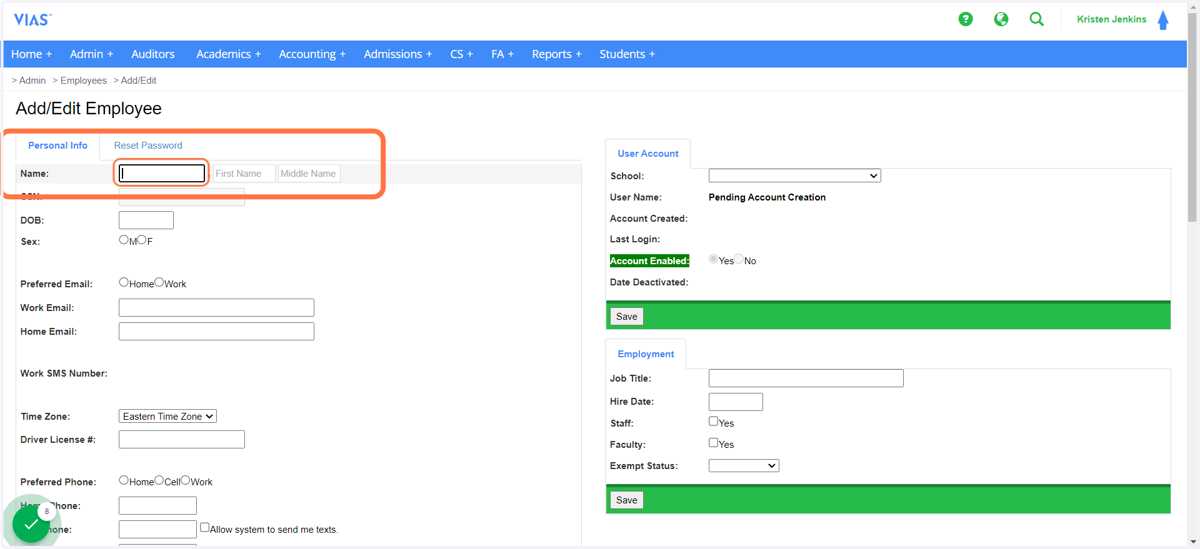This screenshot has height=549, width=1200.
Task: Set Account Enabled to No
Action: 738,259
